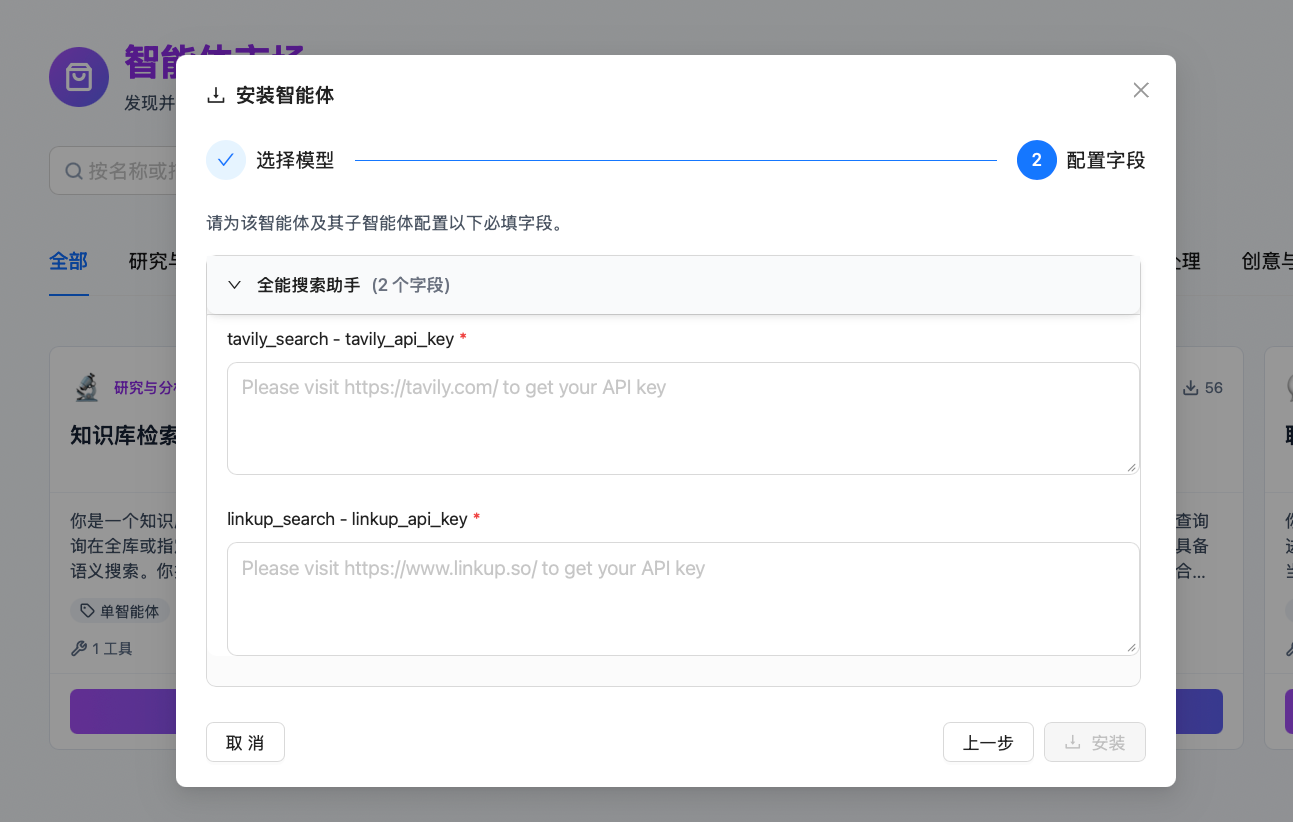1293x822 pixels.
Task: Click the numbered circle 2 for 配置字段
Action: (x=1037, y=160)
